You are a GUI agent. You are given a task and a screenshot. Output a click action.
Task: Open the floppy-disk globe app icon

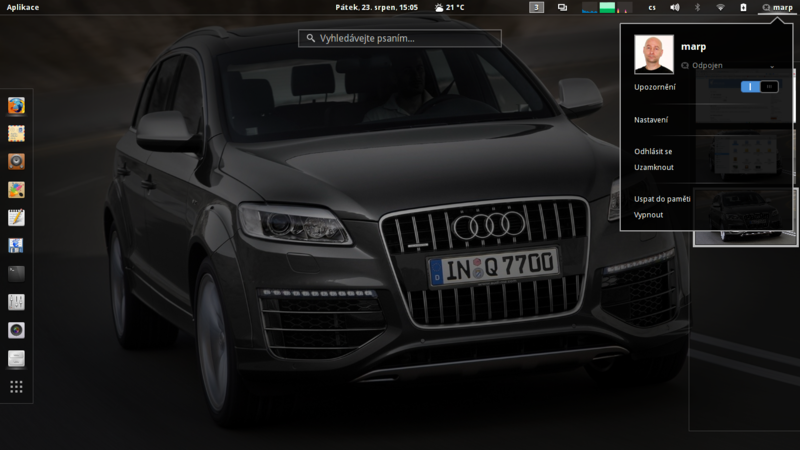pos(16,246)
